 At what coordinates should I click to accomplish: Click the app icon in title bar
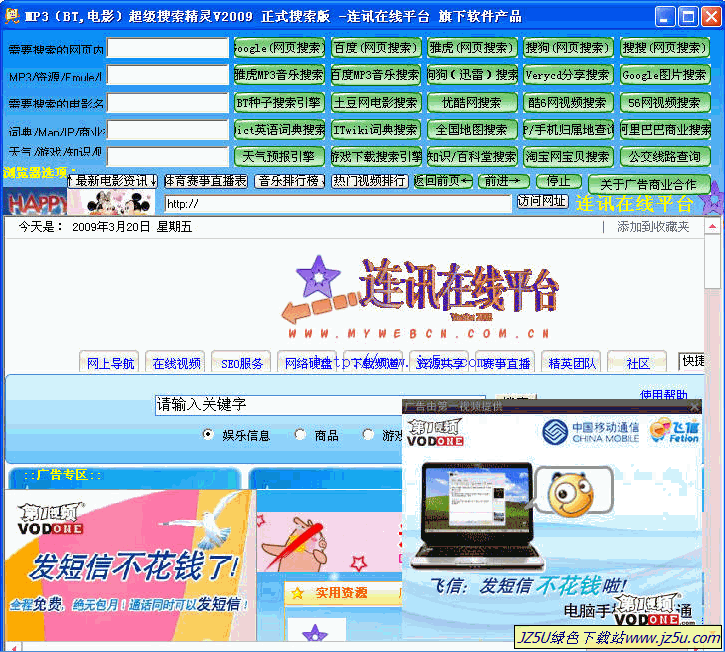click(12, 17)
